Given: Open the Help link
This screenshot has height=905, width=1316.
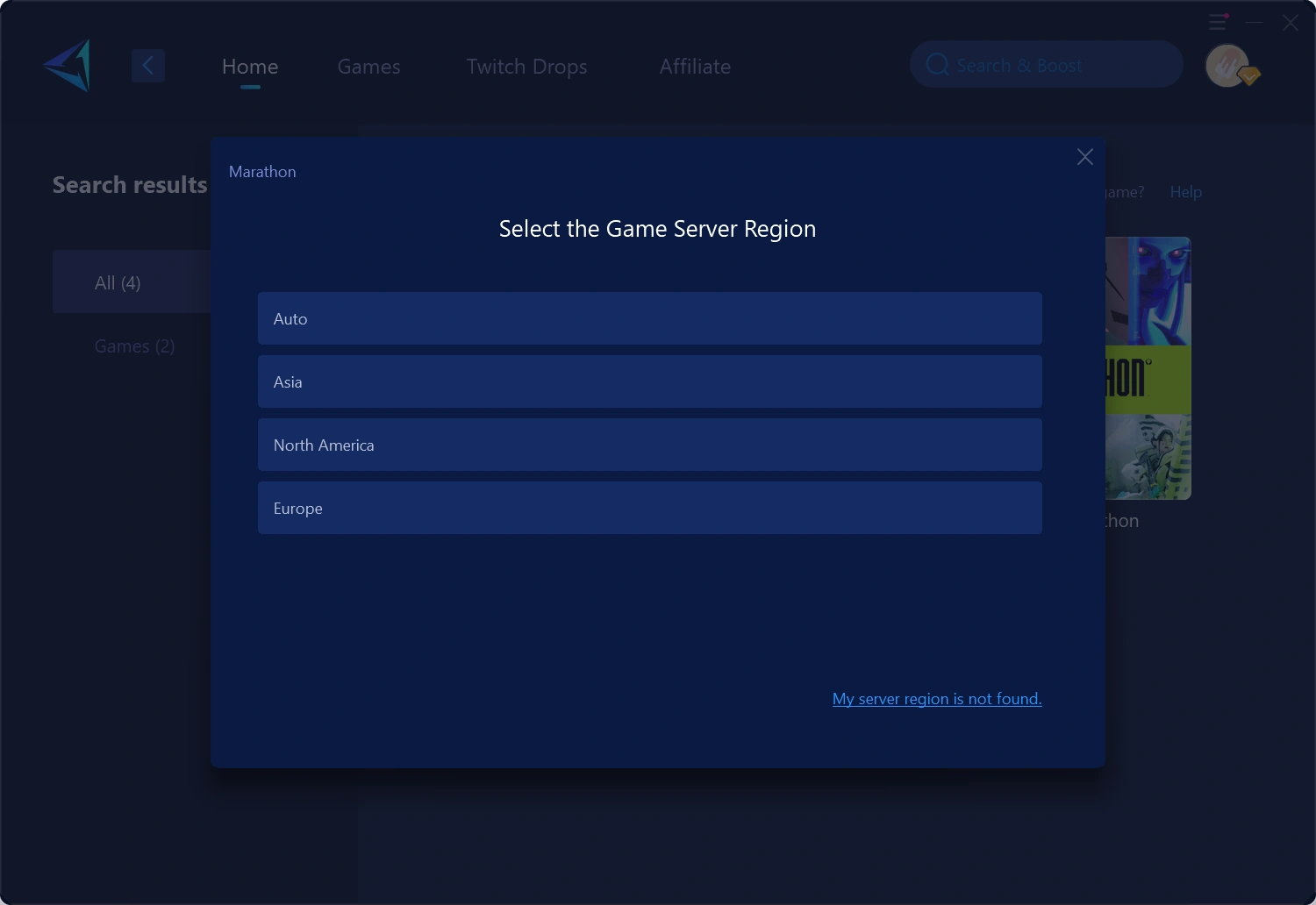Looking at the screenshot, I should point(1185,192).
